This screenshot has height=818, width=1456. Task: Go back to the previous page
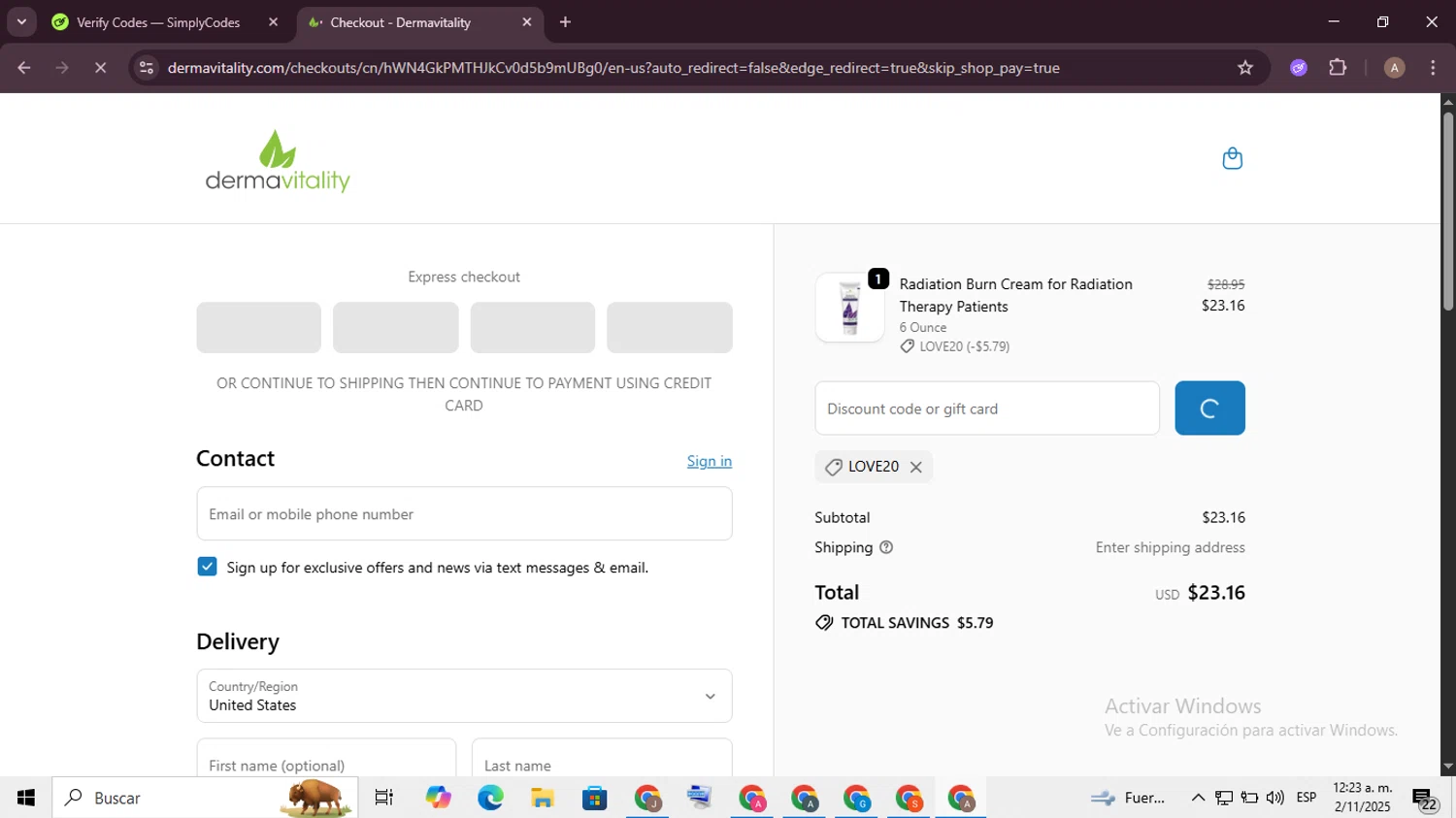[24, 68]
